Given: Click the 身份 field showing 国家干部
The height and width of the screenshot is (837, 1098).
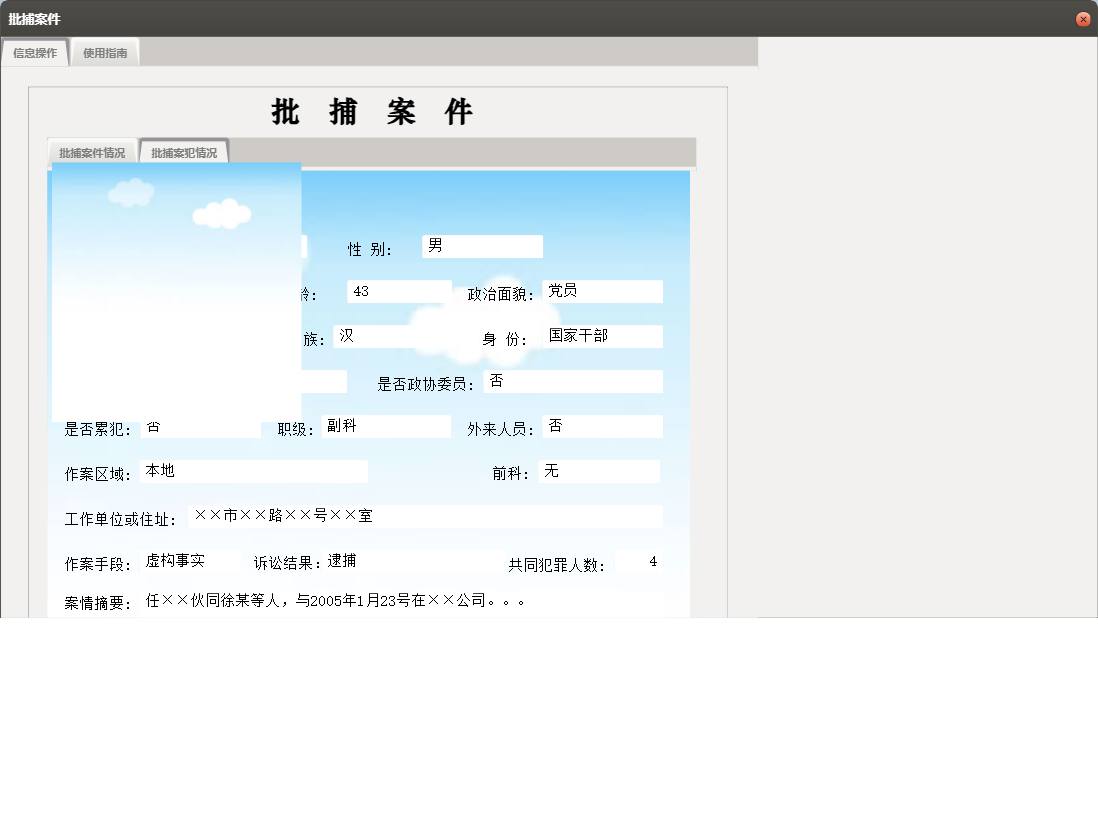Looking at the screenshot, I should click(604, 336).
